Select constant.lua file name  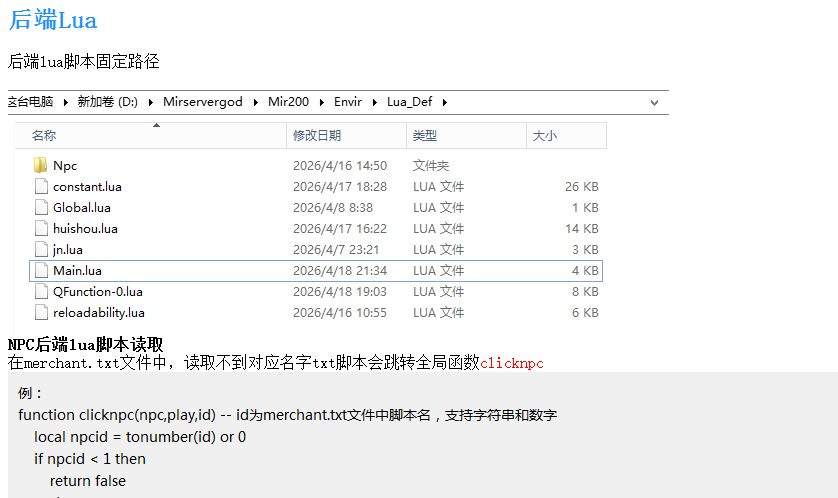[x=87, y=186]
